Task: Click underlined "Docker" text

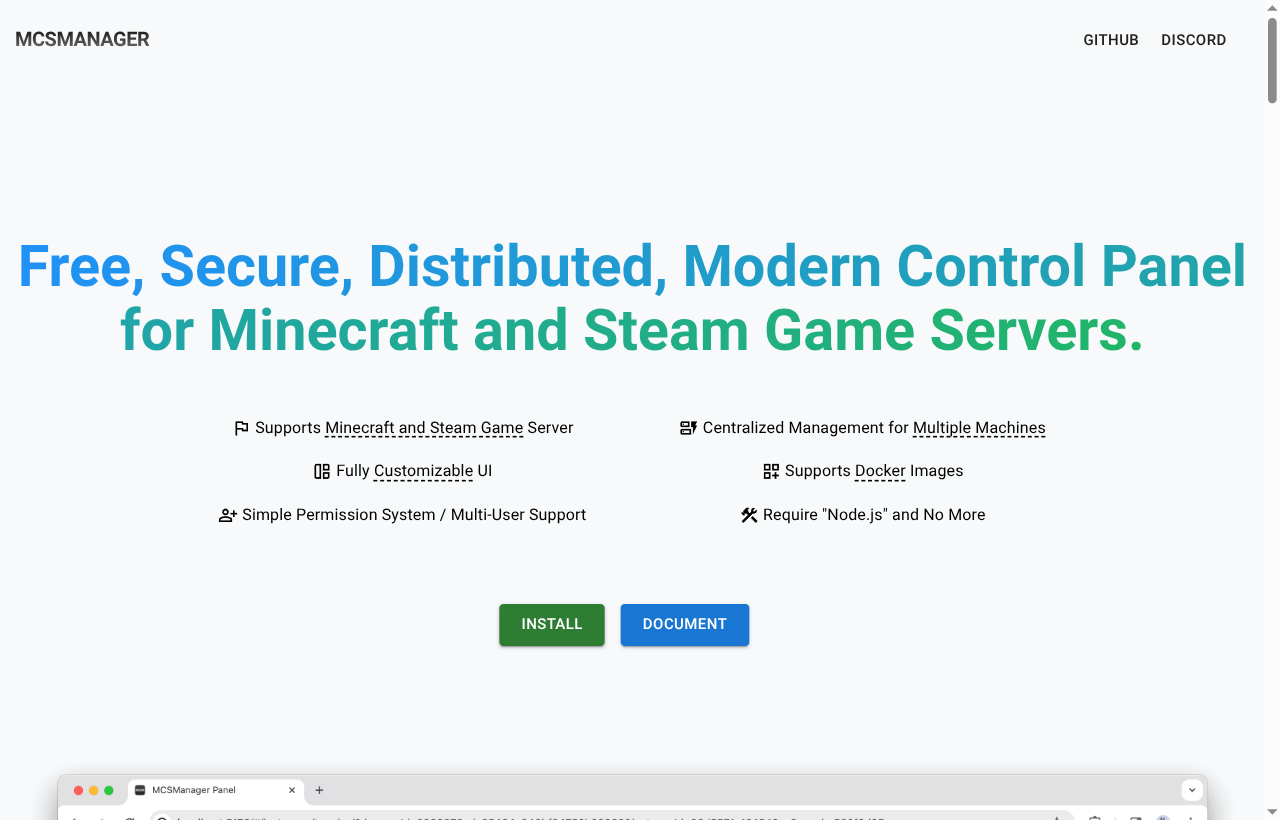Action: tap(880, 471)
